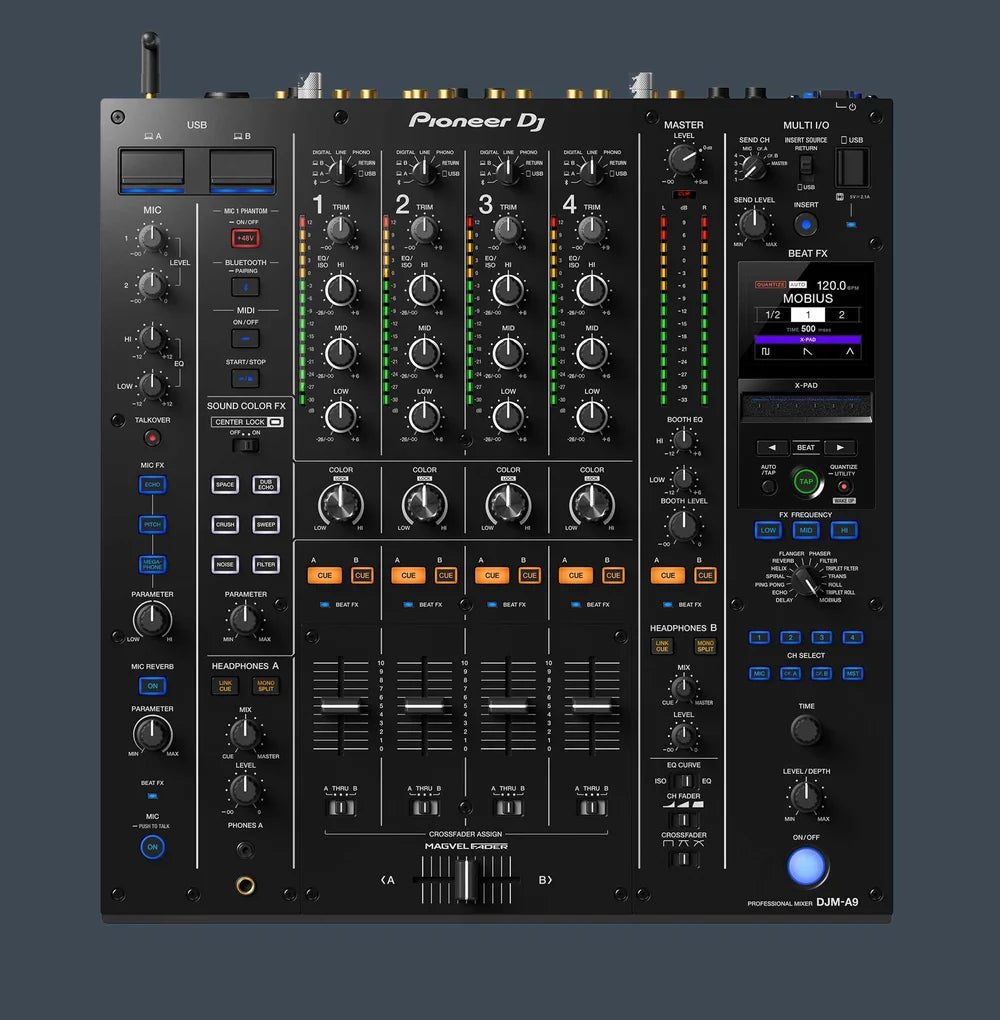
Task: Click the Beat FX TAP button
Action: coord(806,481)
